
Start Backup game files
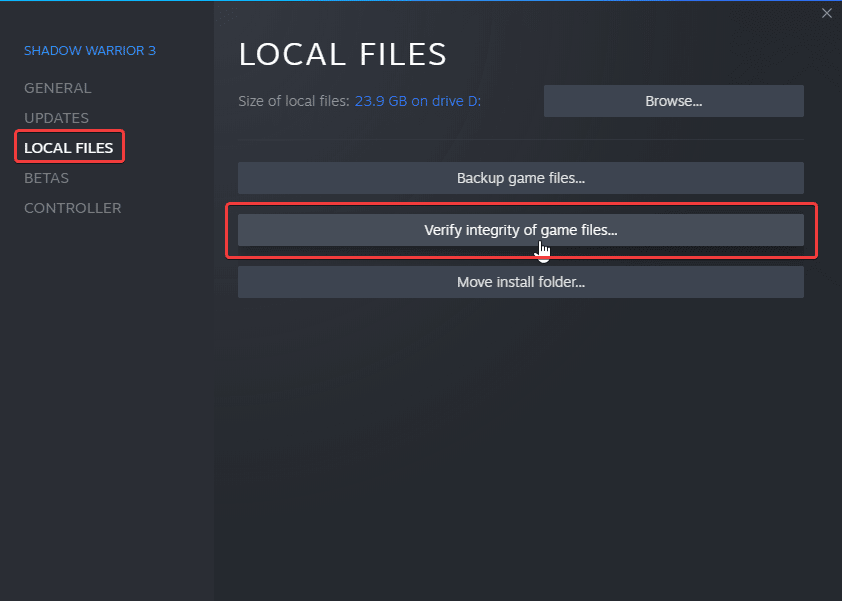tap(521, 178)
